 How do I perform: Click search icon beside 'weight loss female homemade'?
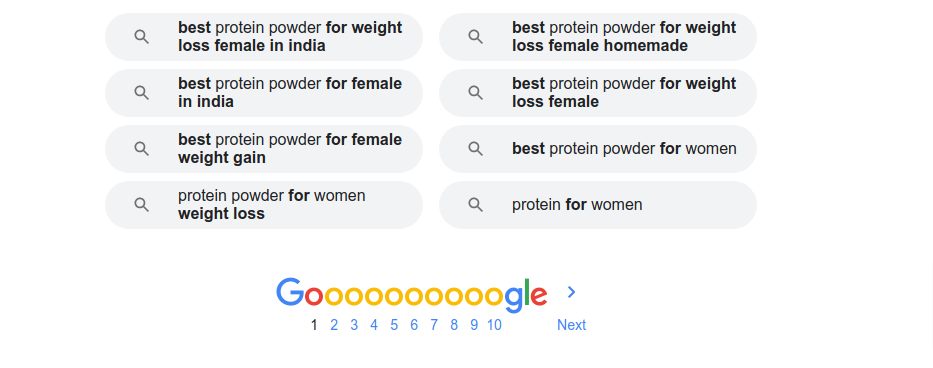pos(475,37)
